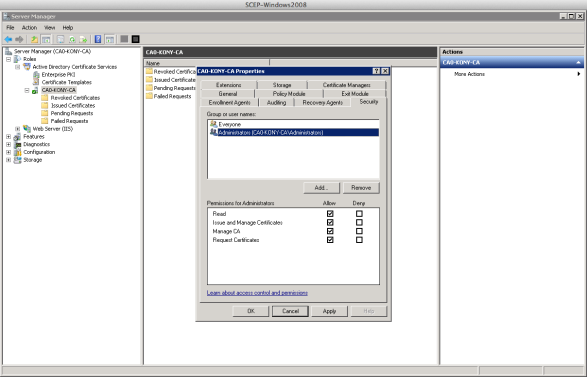The width and height of the screenshot is (587, 377).
Task: Toggle the Show/Hide Console Tree icon
Action: [x=46, y=39]
